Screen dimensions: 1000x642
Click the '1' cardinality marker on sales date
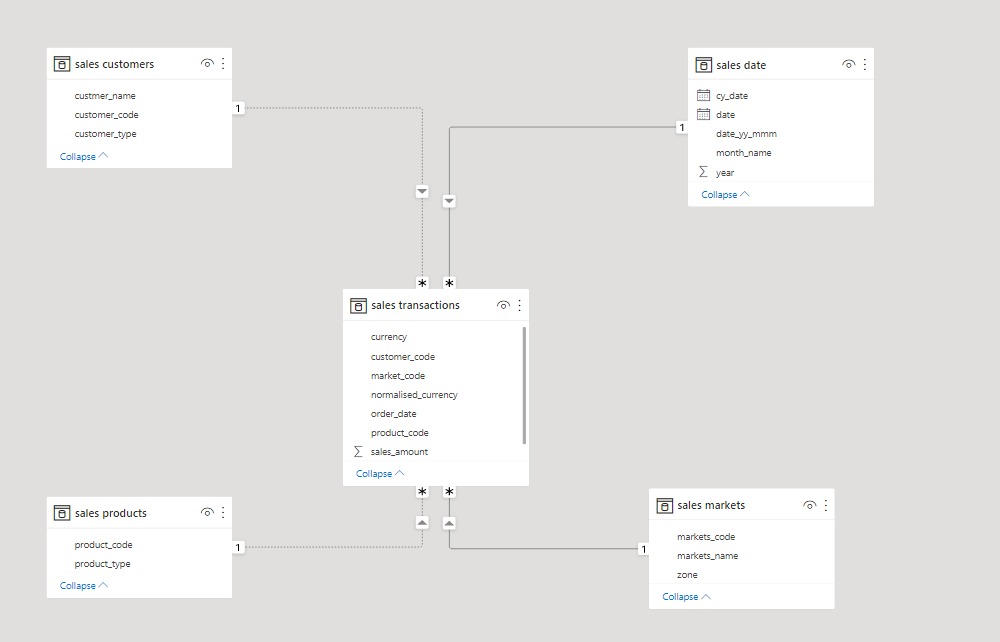coord(682,128)
